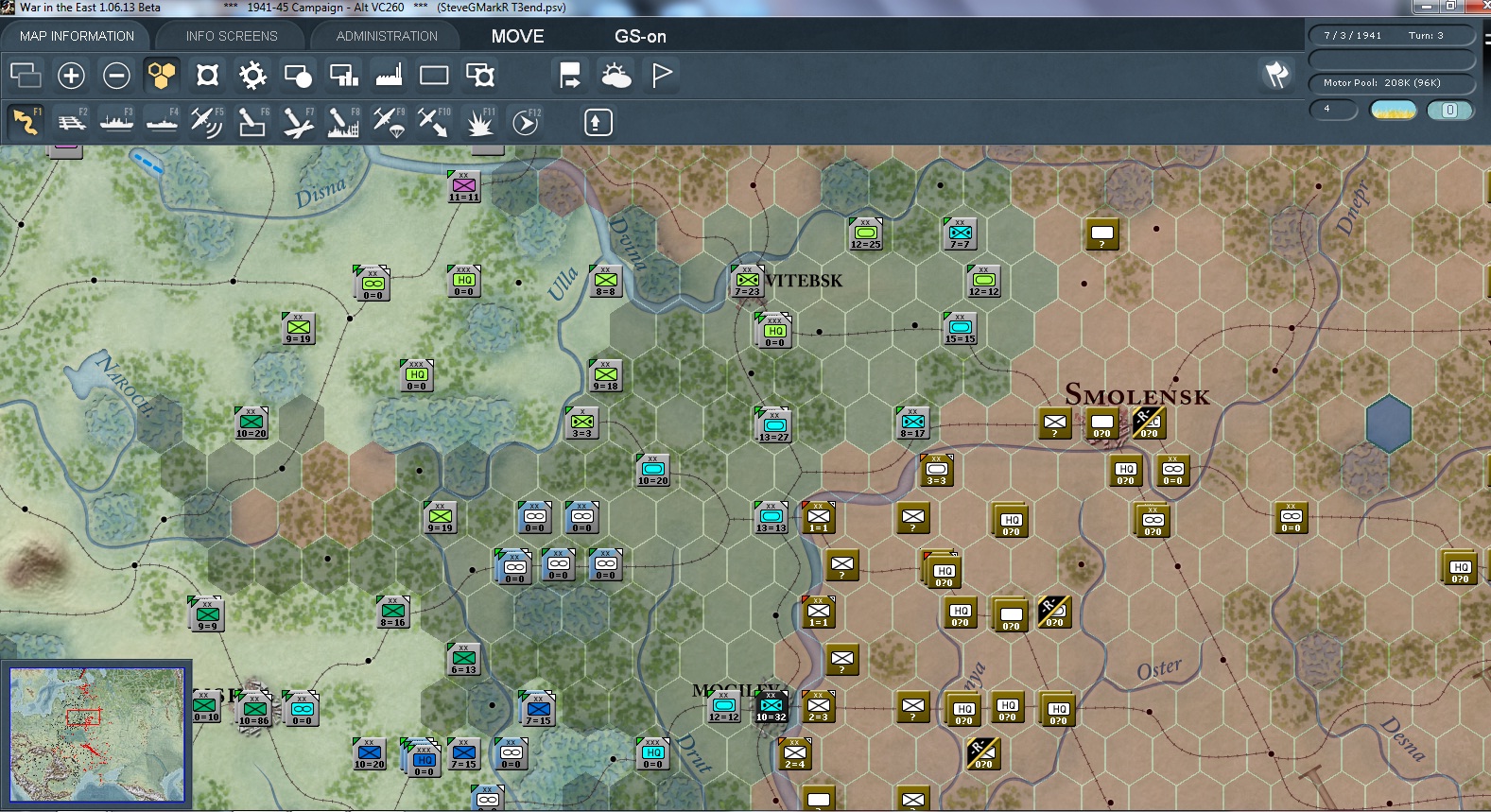Select the R-marked Soviet unit beside Smolensk

1150,423
